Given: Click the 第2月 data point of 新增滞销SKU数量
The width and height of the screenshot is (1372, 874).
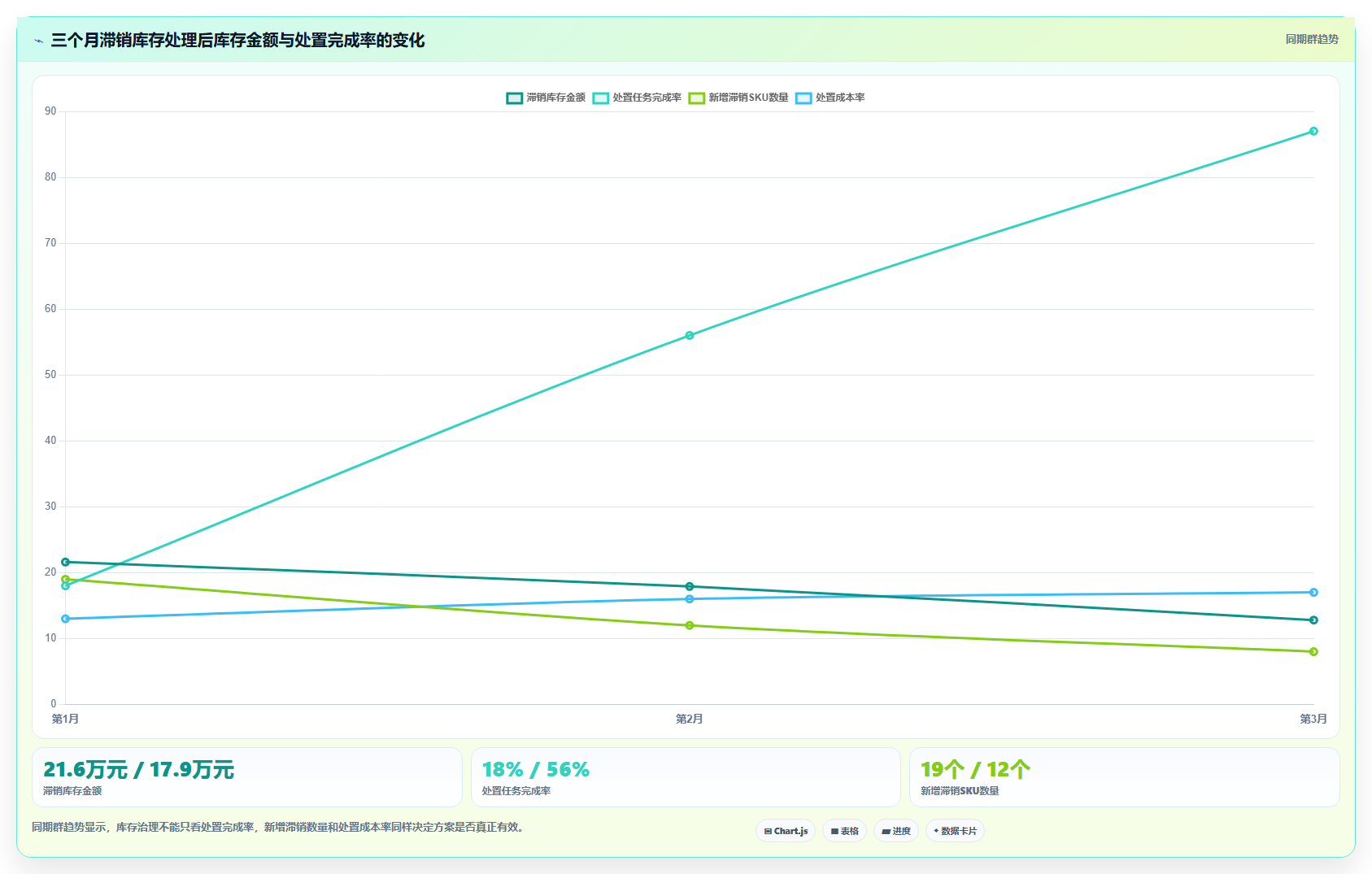Looking at the screenshot, I should 690,625.
